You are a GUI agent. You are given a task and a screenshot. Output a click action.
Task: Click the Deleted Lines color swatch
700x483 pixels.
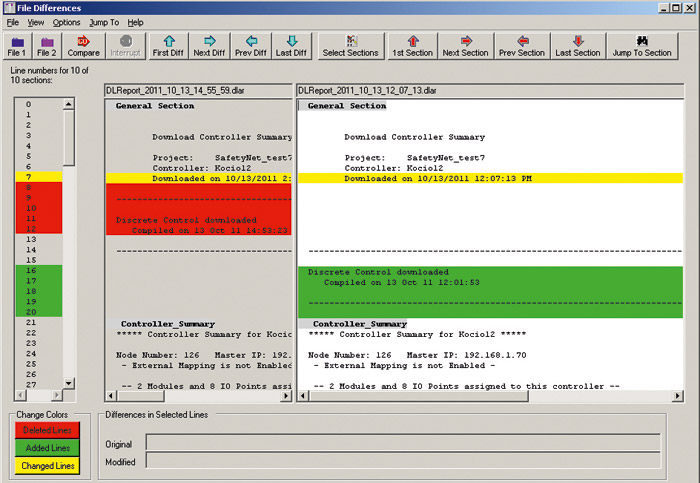tap(46, 430)
